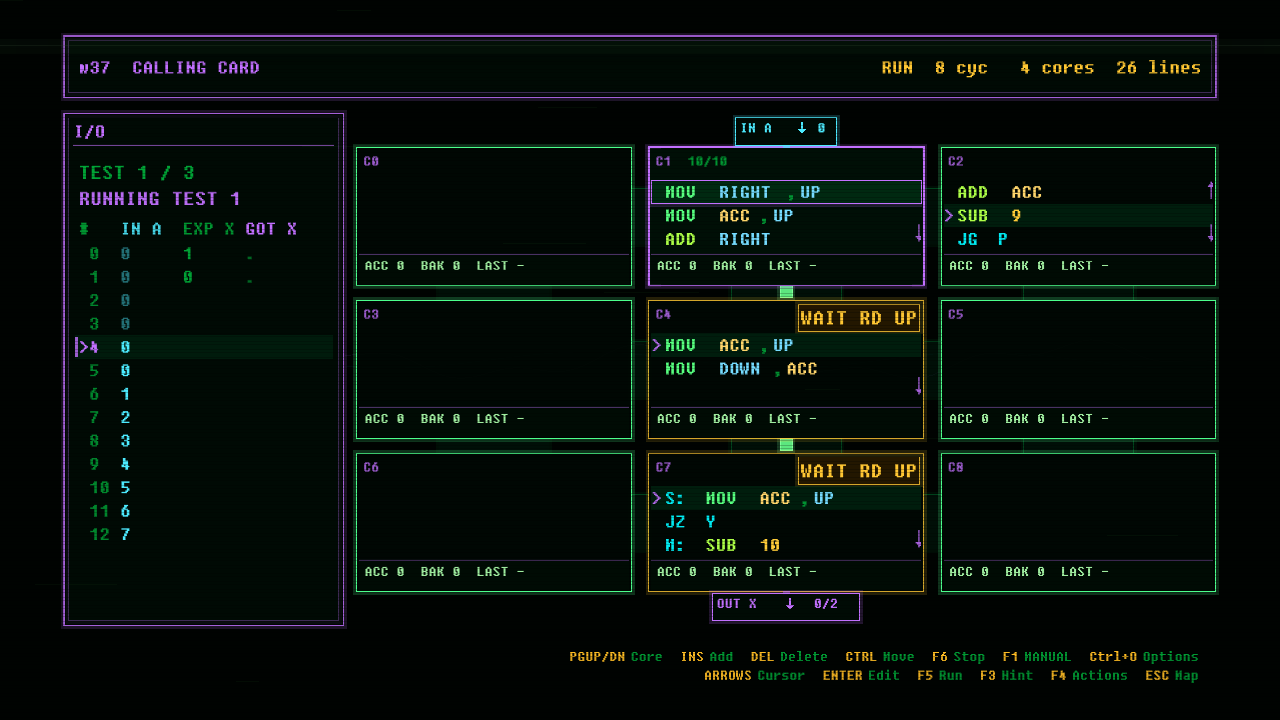Click ARROWS Cursor in the help bar
Screen dimensions: 1280x720
754,675
